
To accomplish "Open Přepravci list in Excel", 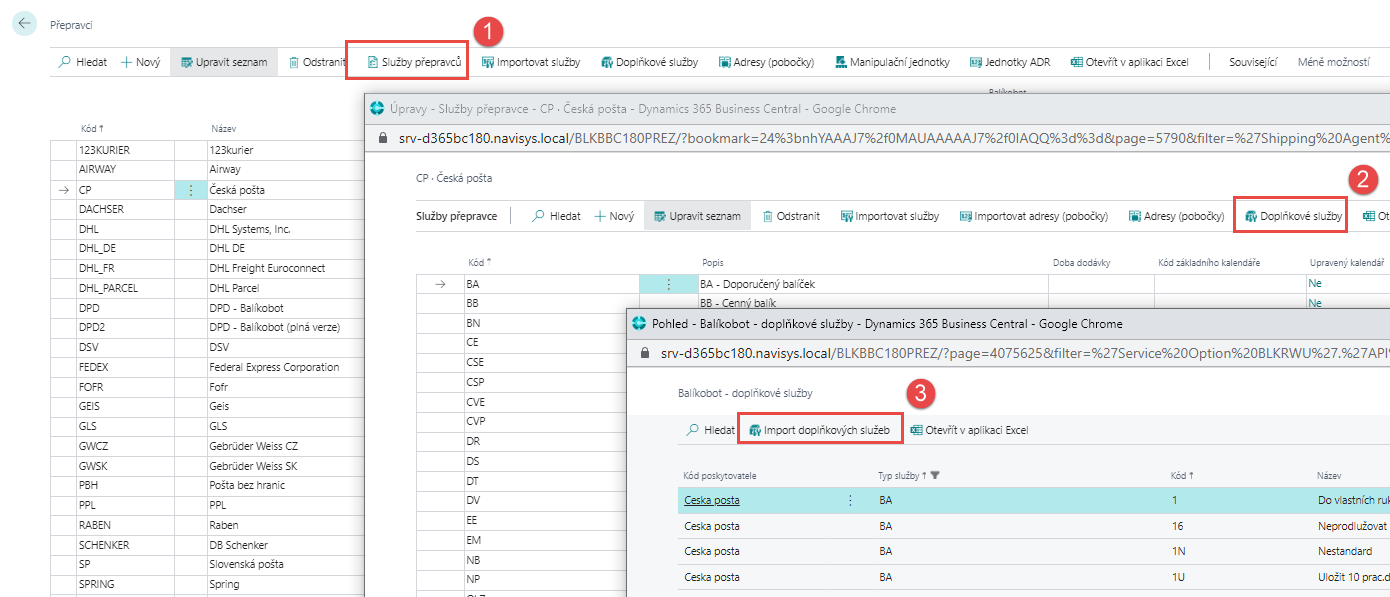I will coord(1129,62).
